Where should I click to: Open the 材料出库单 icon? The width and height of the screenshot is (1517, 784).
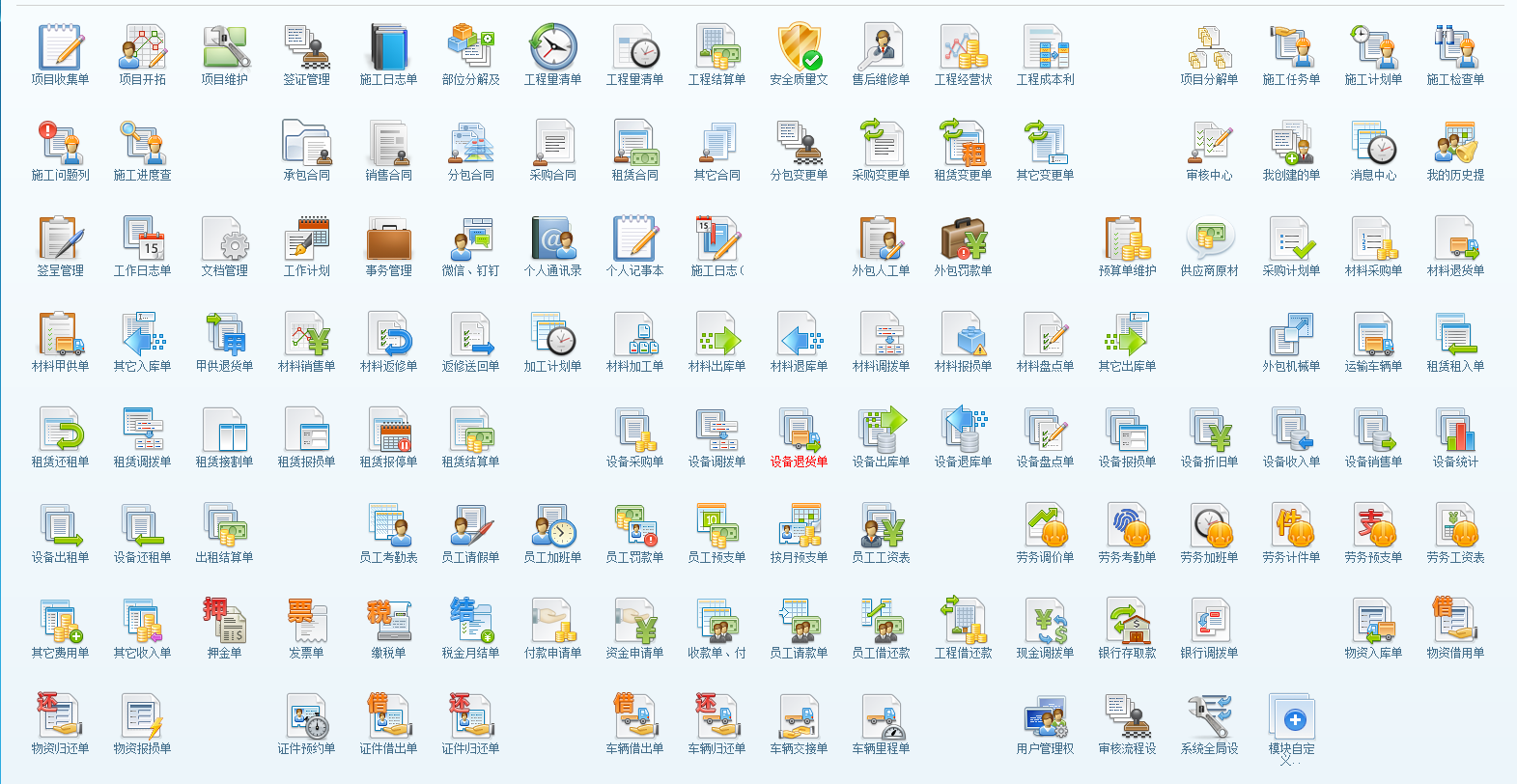[x=716, y=334]
